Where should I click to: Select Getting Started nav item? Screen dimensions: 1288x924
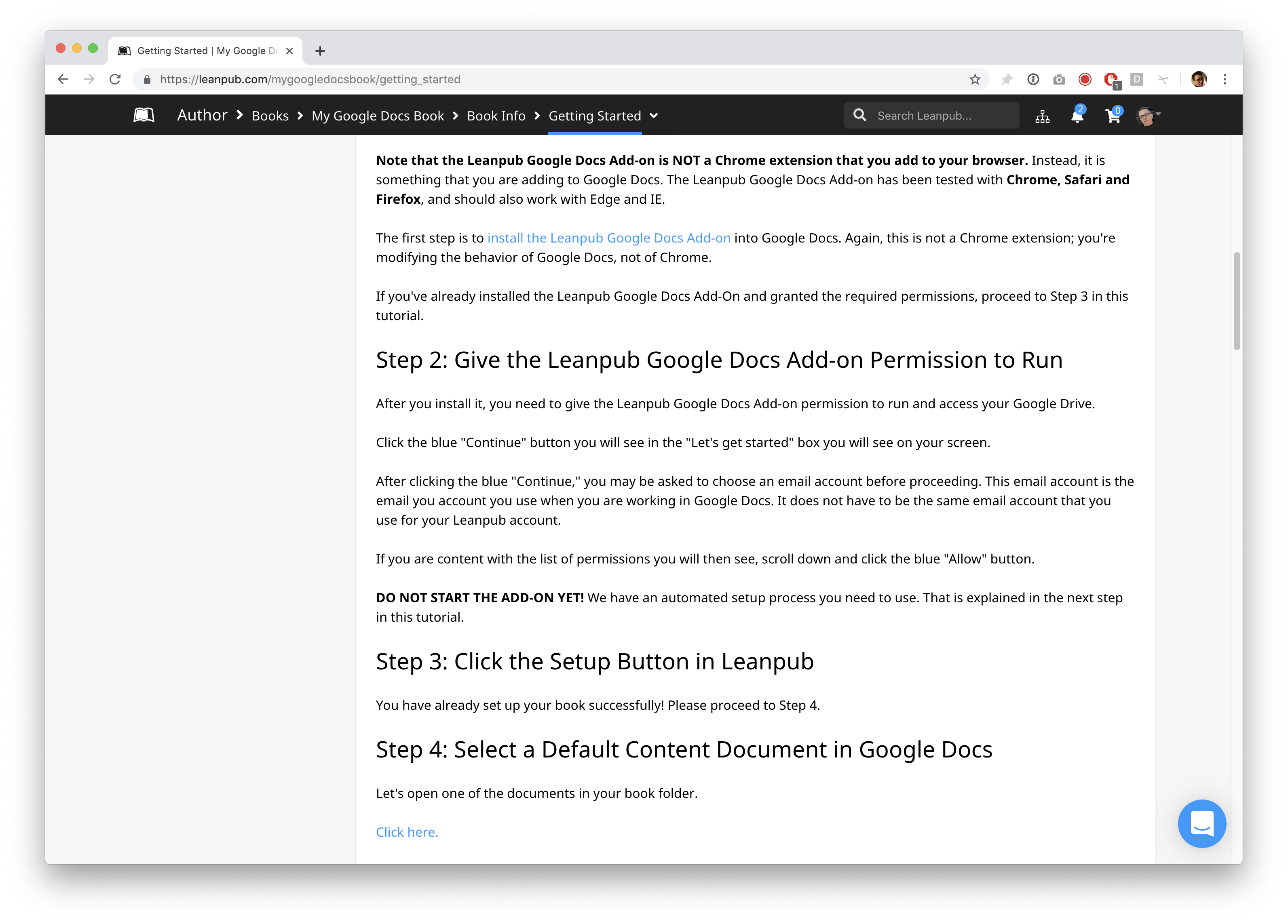pos(595,116)
